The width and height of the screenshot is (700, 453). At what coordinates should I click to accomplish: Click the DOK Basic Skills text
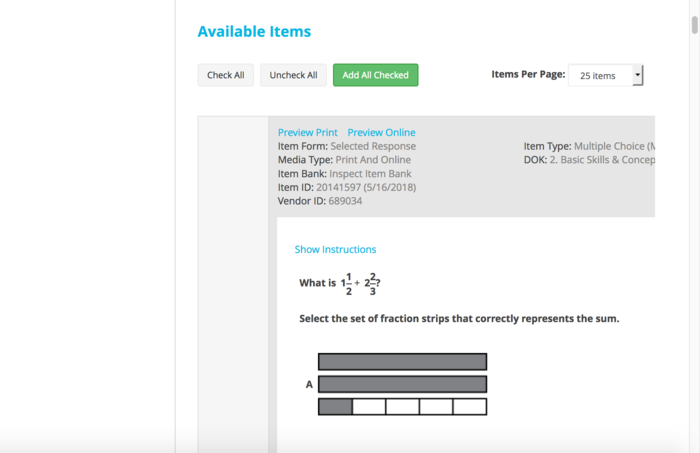[x=588, y=160]
